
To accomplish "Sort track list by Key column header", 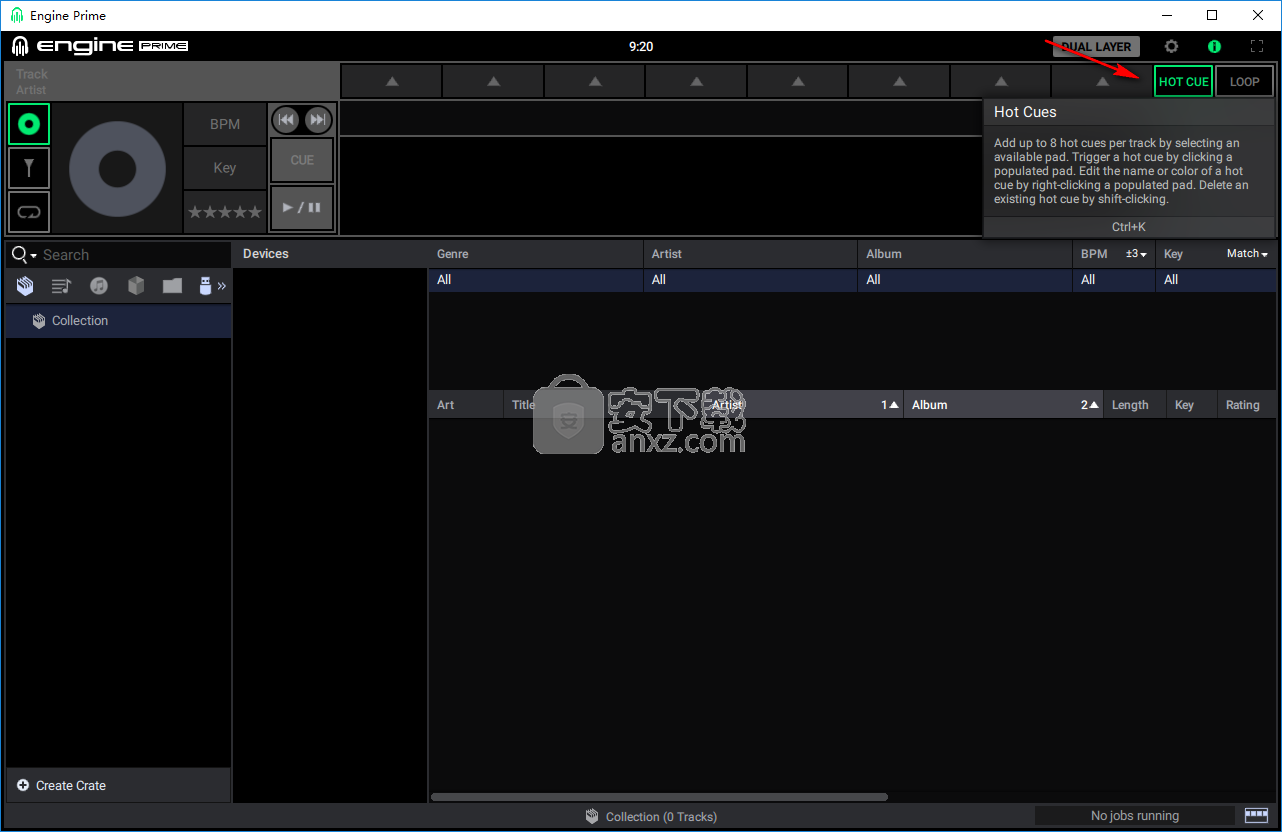I will pyautogui.click(x=1191, y=405).
